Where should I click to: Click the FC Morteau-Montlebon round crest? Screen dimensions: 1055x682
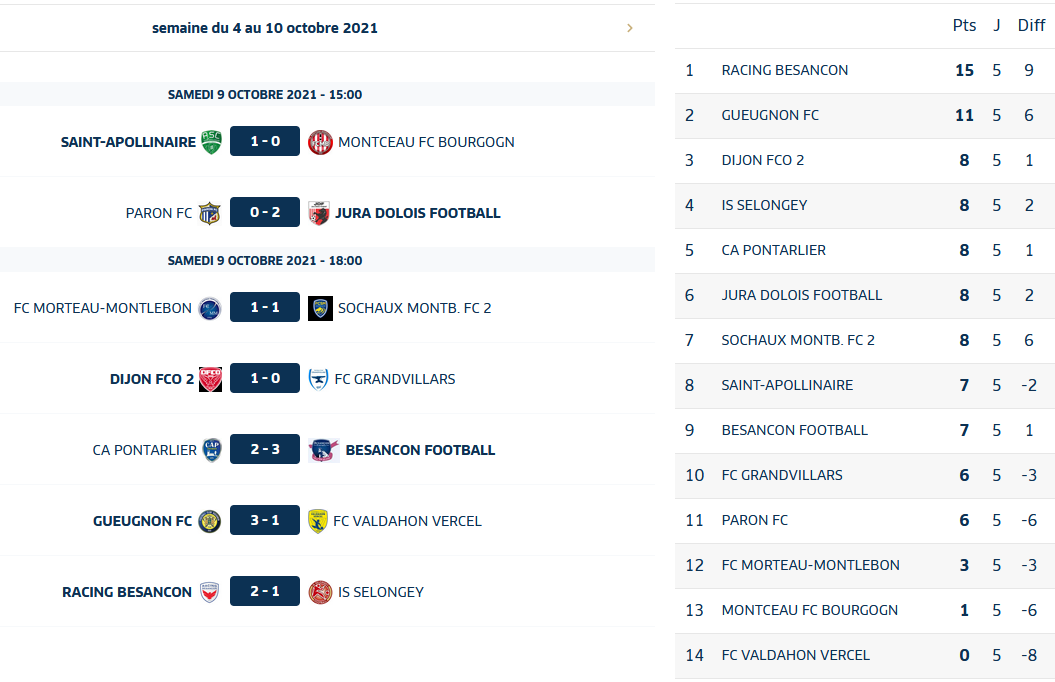(209, 308)
